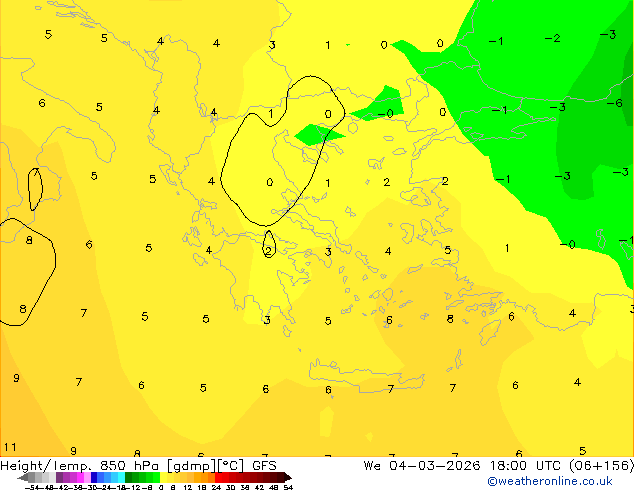Click '12' on the color scale
This screenshot has height=490, width=634.
pyautogui.click(x=188, y=487)
